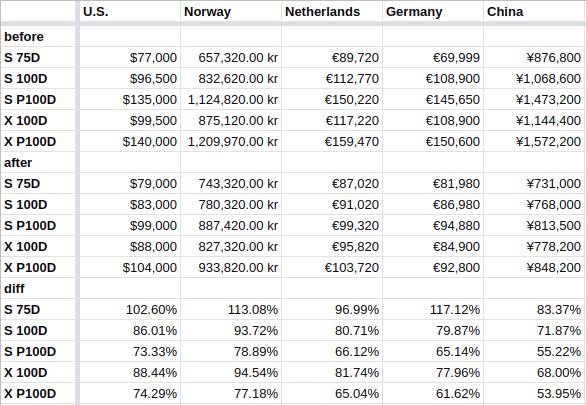Select the €69,999 Germany cell
This screenshot has height=405, width=586.
(433, 58)
